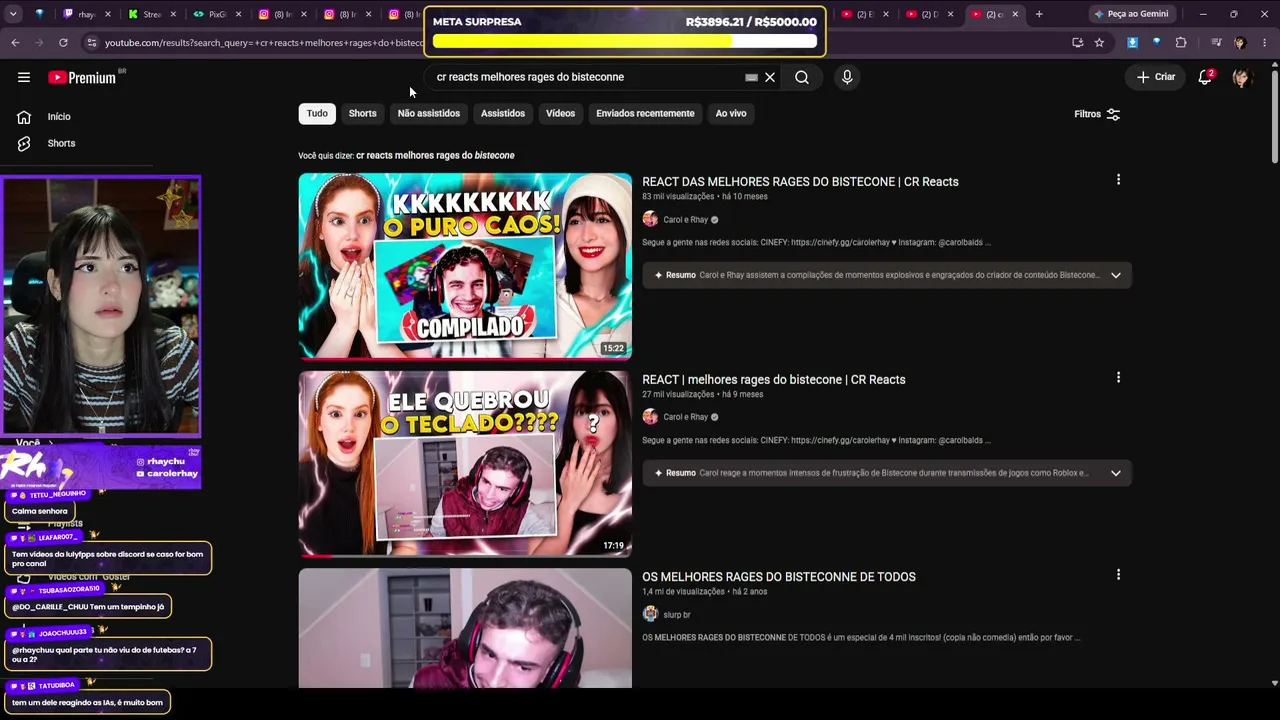View site information beside the URL
Screen dimensions: 1280x720
(x=92, y=43)
